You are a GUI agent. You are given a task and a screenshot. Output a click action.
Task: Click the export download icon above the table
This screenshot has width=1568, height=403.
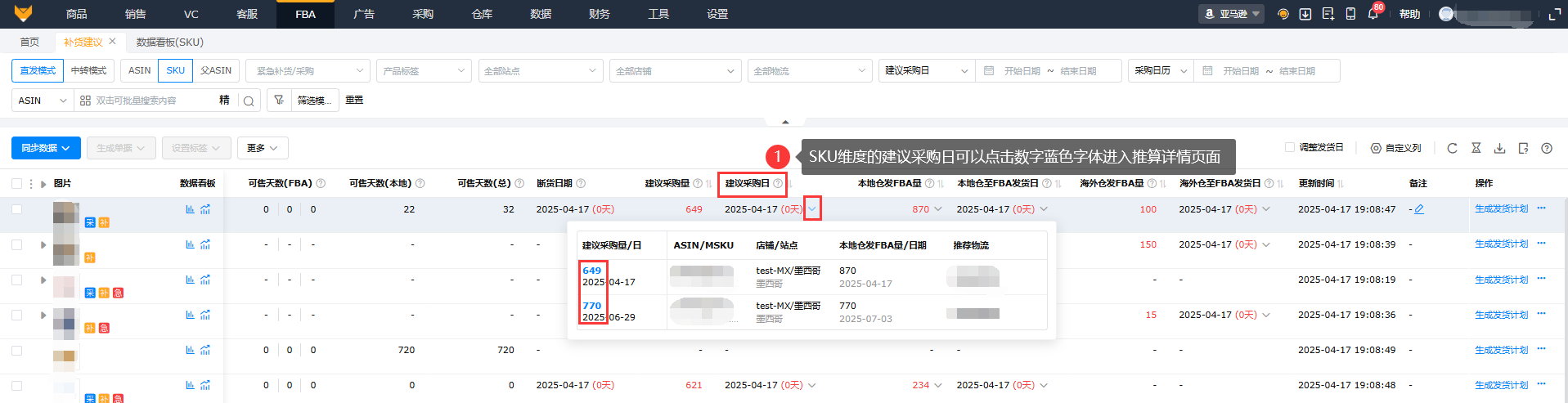pos(1499,148)
